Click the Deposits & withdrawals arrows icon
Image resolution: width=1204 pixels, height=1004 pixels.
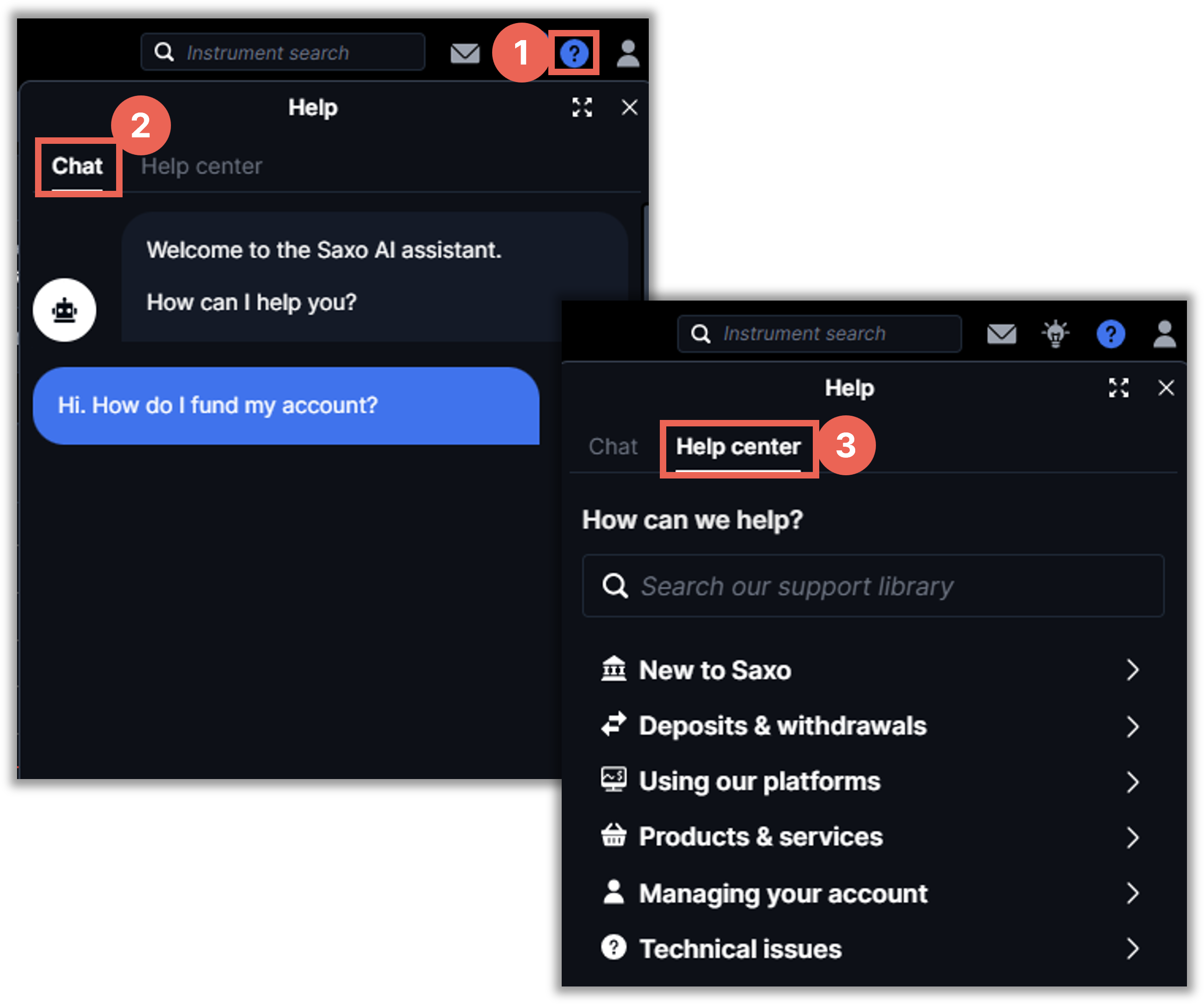coord(614,725)
